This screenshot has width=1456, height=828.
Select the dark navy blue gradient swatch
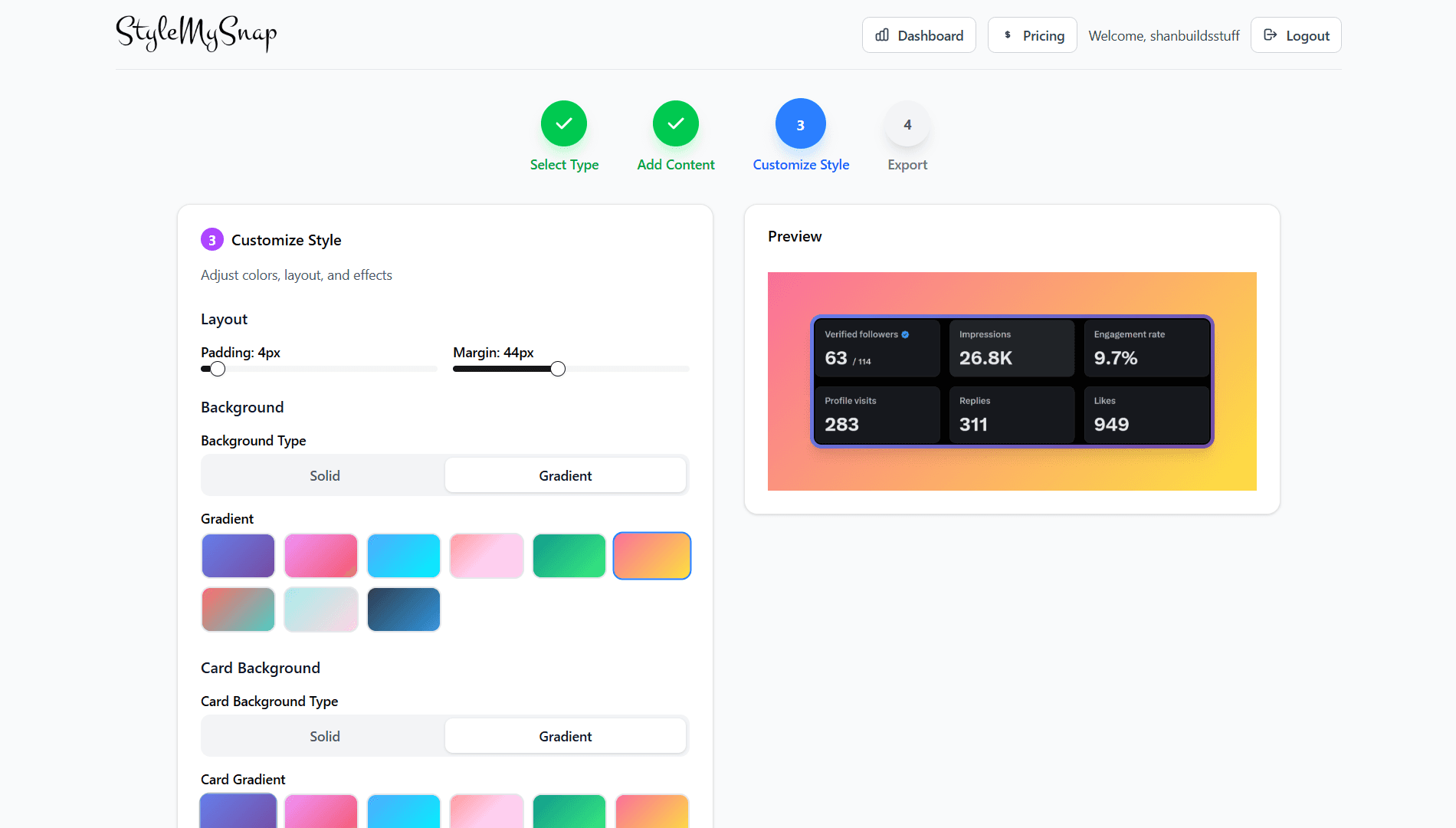404,609
